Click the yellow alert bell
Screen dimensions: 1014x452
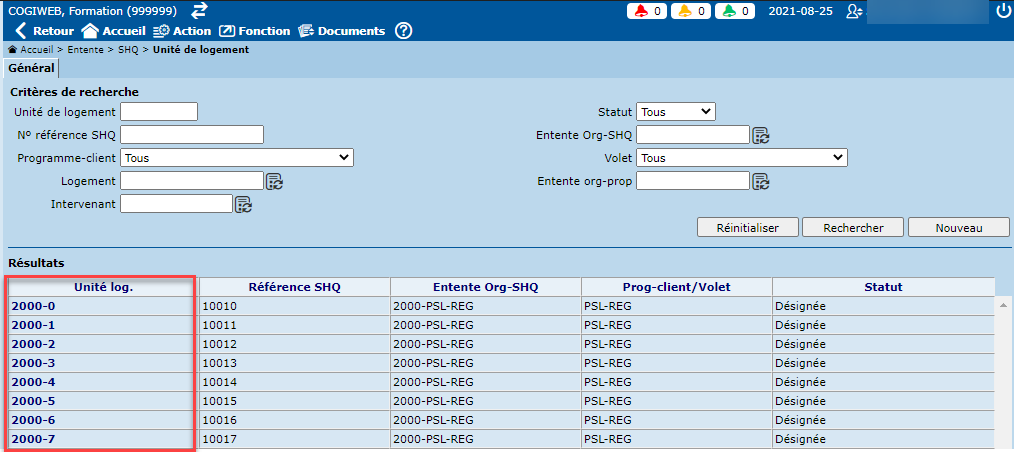(x=687, y=11)
